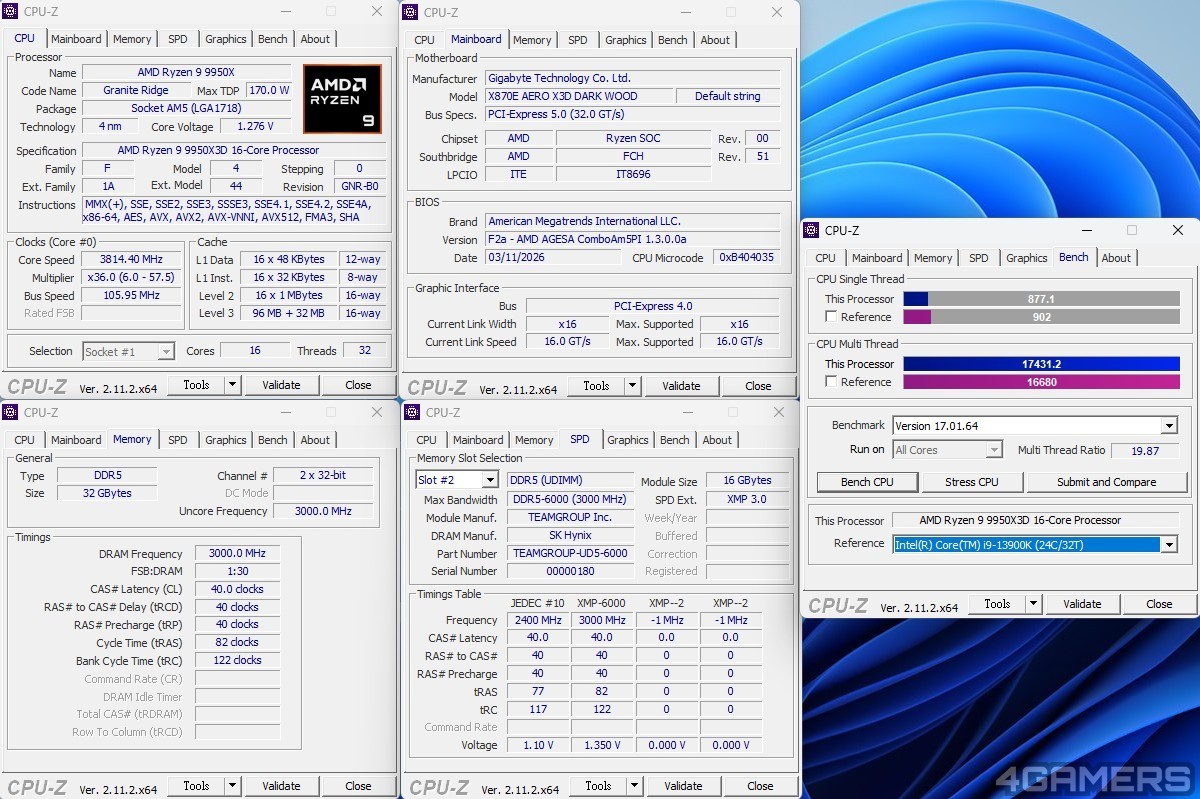
Task: Click CPU-Z icon in Memory window title bar
Action: pos(11,412)
